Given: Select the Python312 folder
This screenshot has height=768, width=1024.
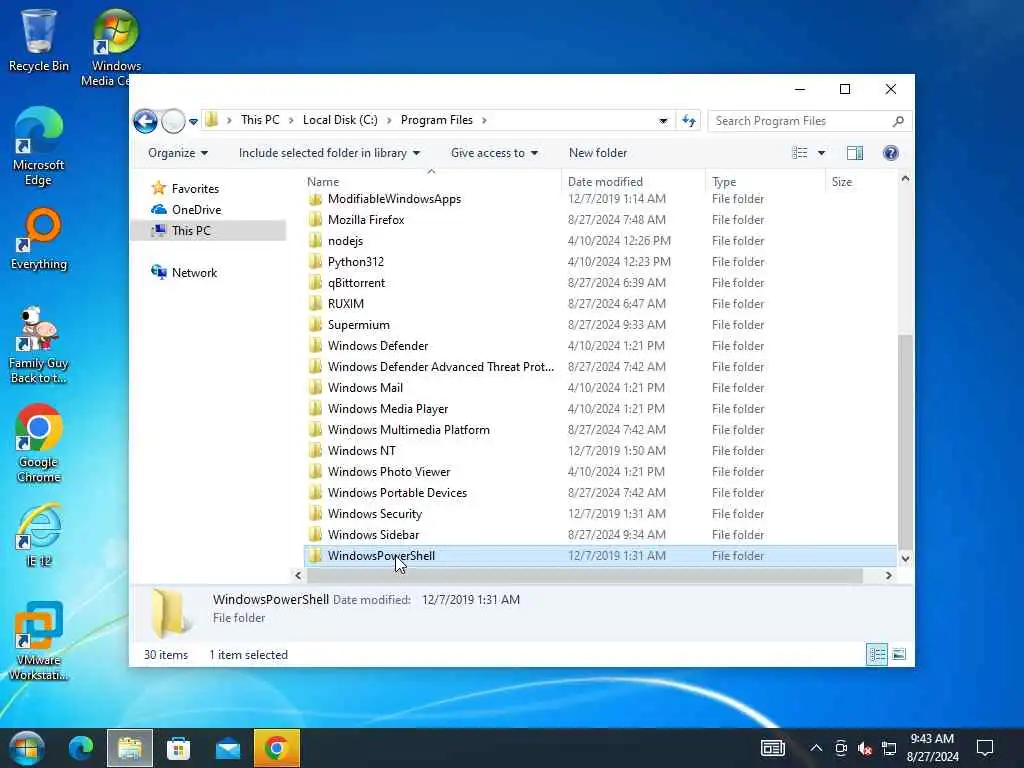Looking at the screenshot, I should tap(355, 262).
